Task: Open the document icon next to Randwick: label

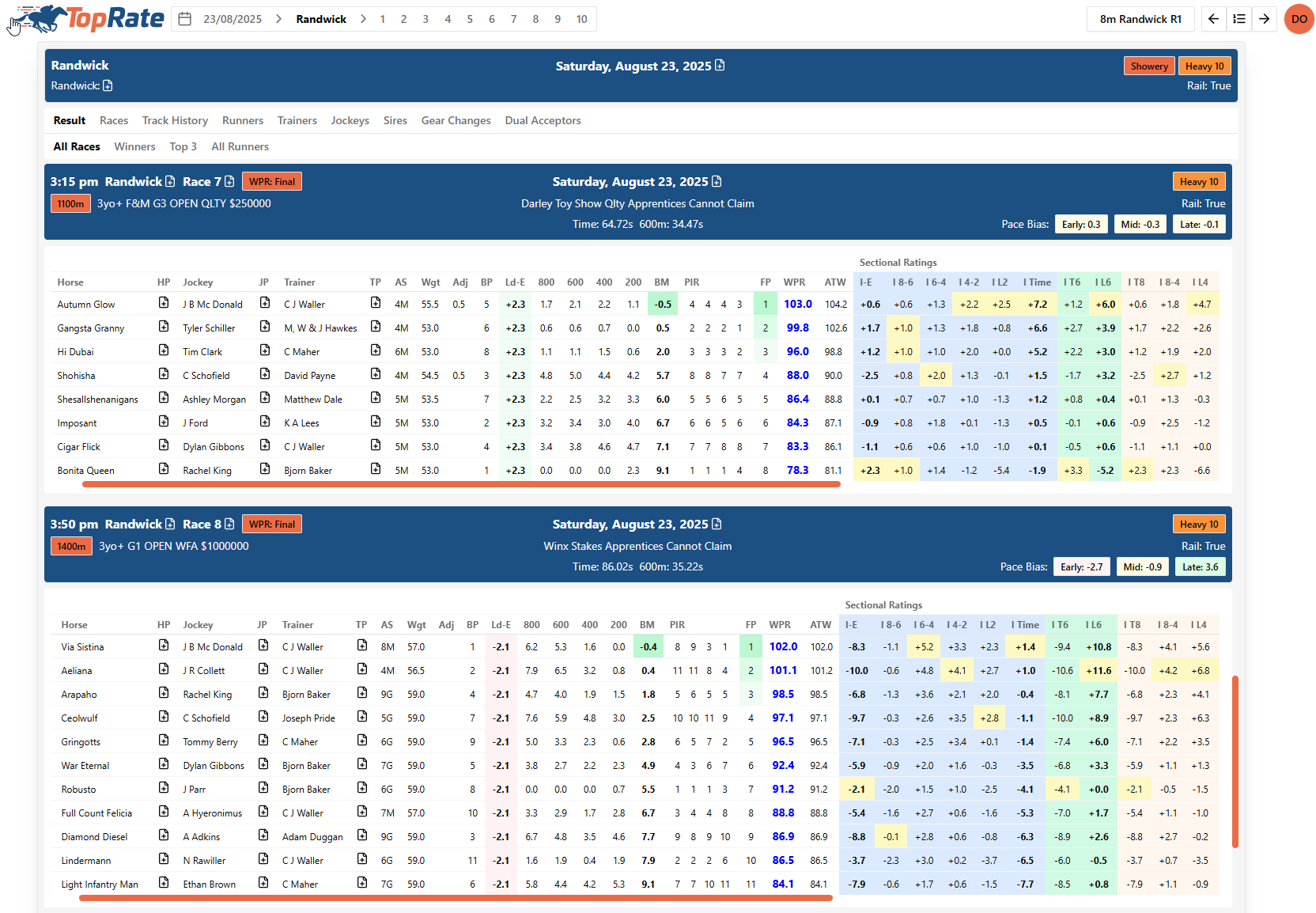Action: [108, 85]
